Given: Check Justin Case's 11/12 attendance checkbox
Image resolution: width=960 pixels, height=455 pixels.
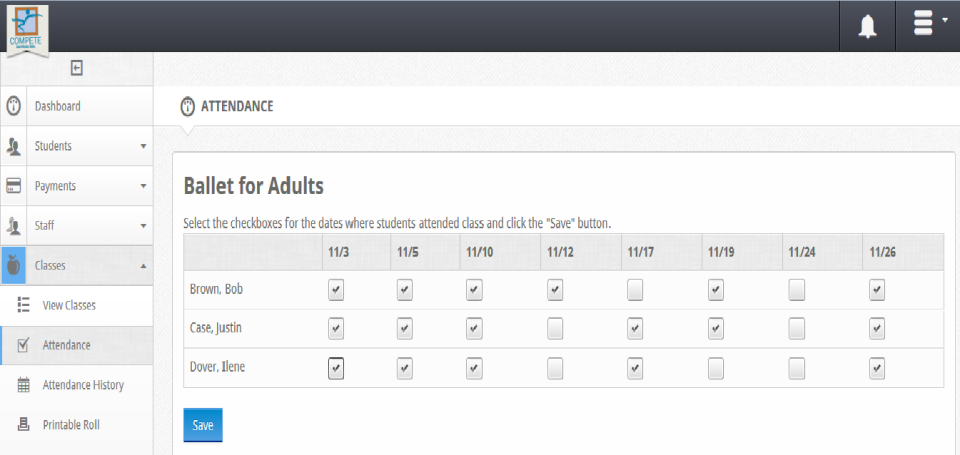Looking at the screenshot, I should [x=555, y=328].
